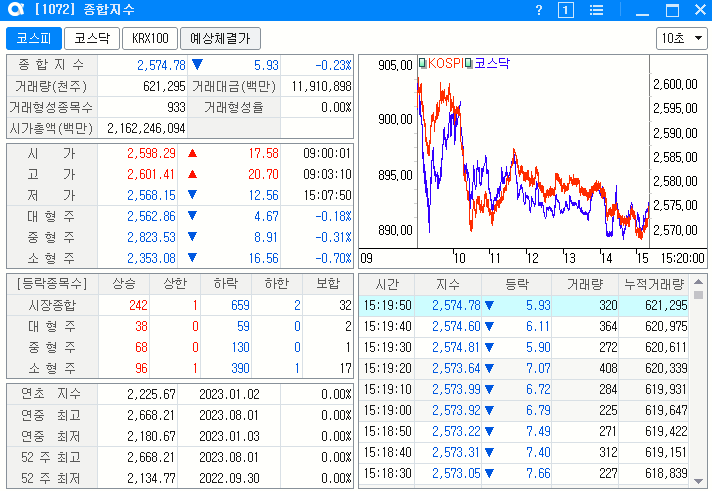Select the 15:19:10 time row
Image resolution: width=712 pixels, height=491 pixels.
(524, 389)
